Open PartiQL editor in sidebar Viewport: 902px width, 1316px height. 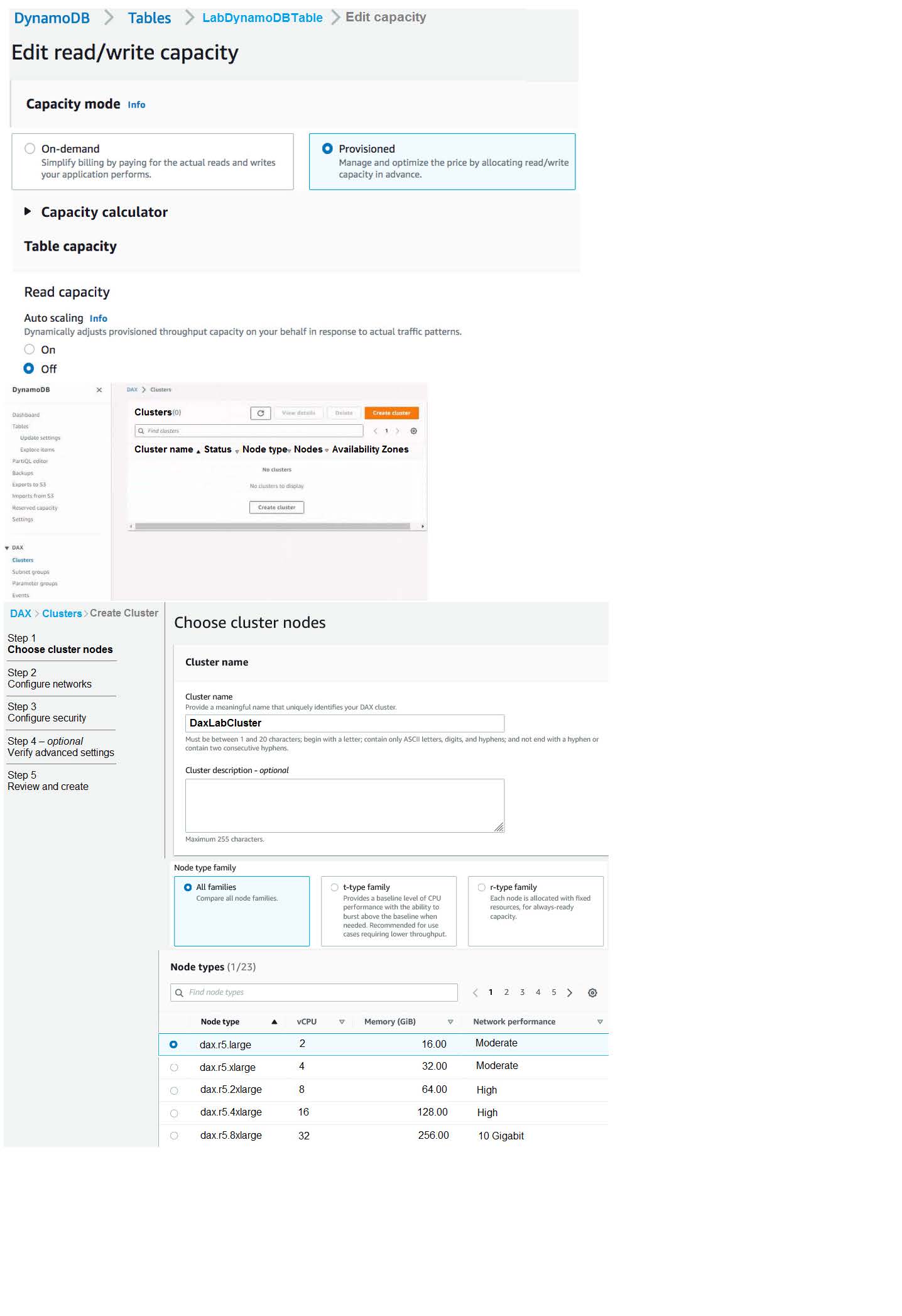[30, 461]
